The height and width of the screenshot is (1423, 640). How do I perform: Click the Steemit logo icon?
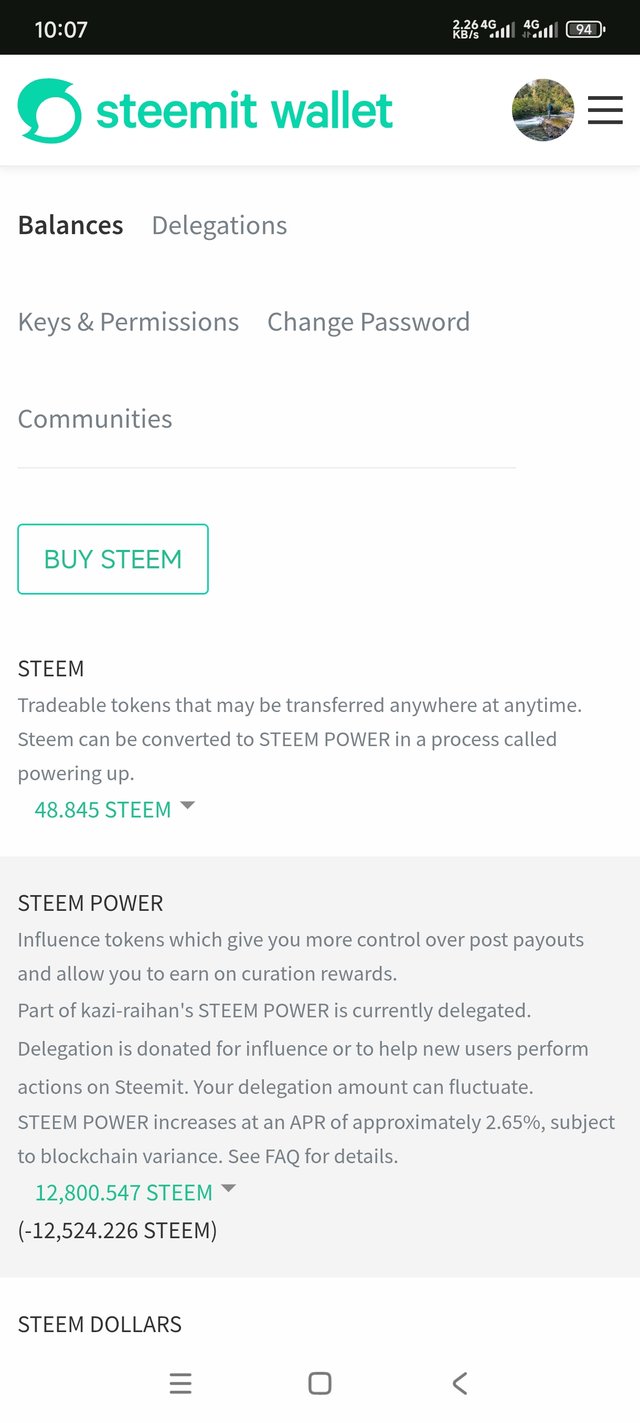coord(49,110)
